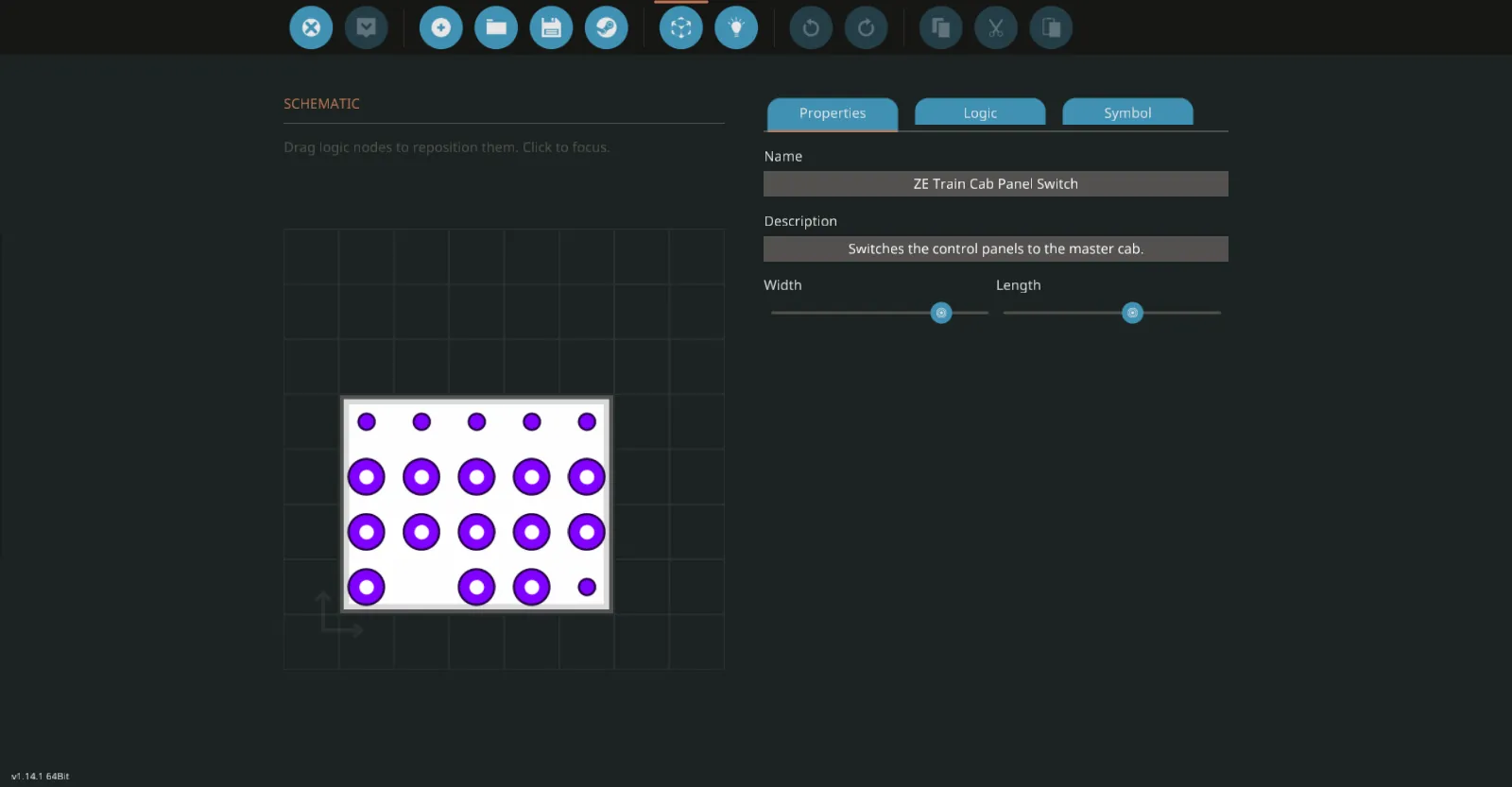The image size is (1512, 787).
Task: Click the scissors cut icon
Action: pos(996,28)
